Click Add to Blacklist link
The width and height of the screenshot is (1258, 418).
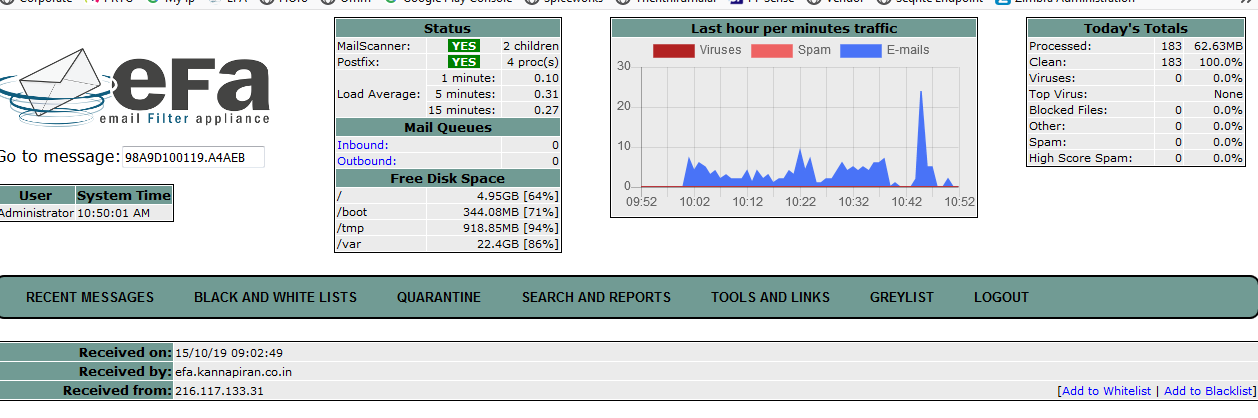(1208, 391)
